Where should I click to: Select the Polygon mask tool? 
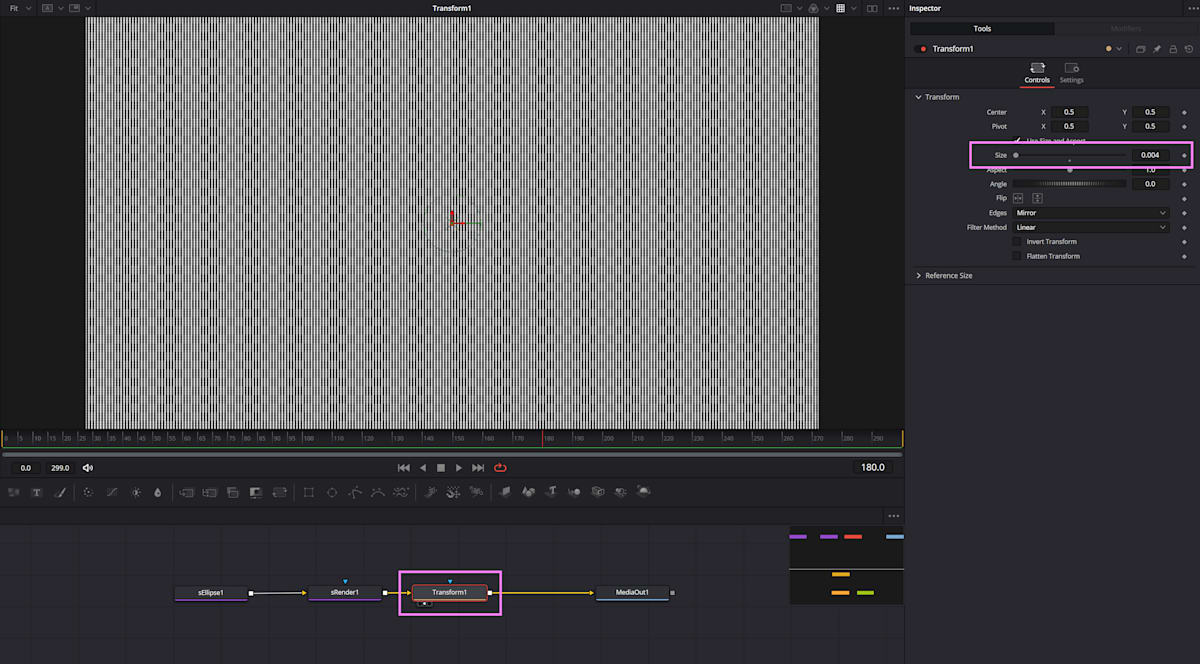point(355,492)
